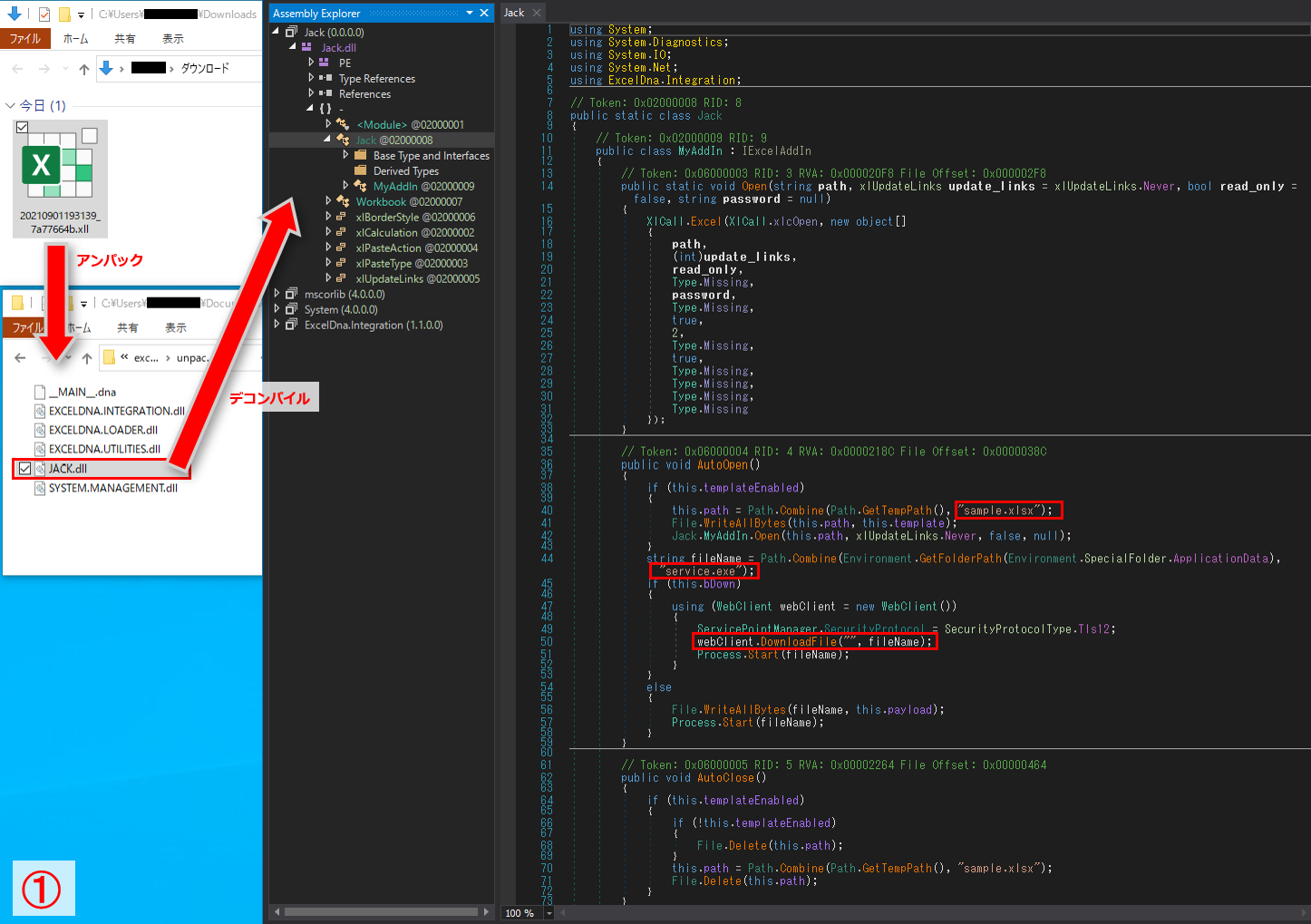This screenshot has width=1311, height=924.
Task: Click the SYSTEM.MANAGEMENT.dll file icon
Action: [40, 488]
